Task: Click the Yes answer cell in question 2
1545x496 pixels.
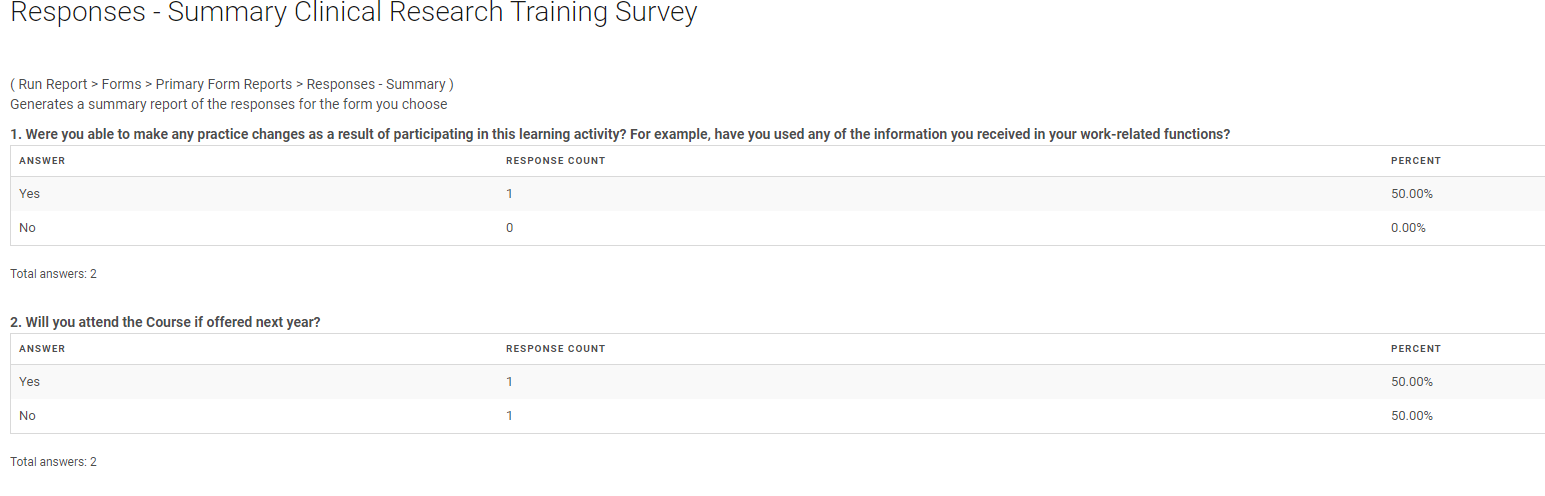Action: click(29, 382)
